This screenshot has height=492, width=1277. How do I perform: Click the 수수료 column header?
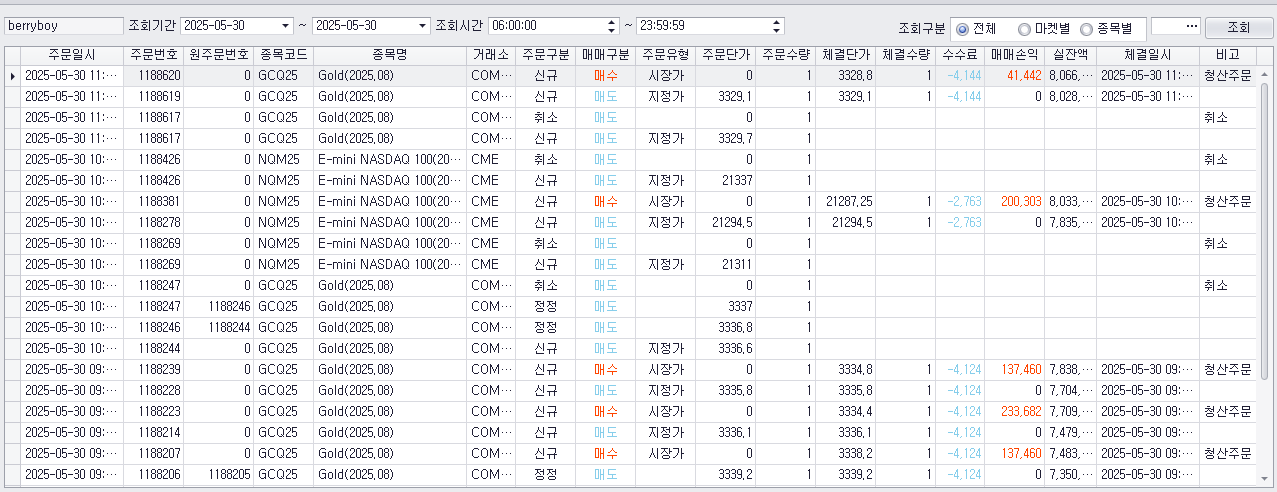(x=960, y=55)
